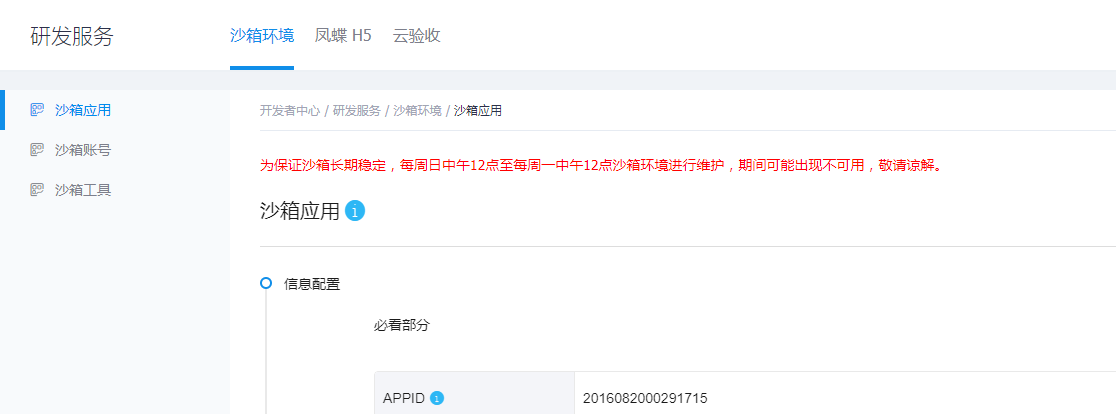Screen dimensions: 1116x414
Task: Click the 沙箱账号 sidebar icon
Action: 37,150
